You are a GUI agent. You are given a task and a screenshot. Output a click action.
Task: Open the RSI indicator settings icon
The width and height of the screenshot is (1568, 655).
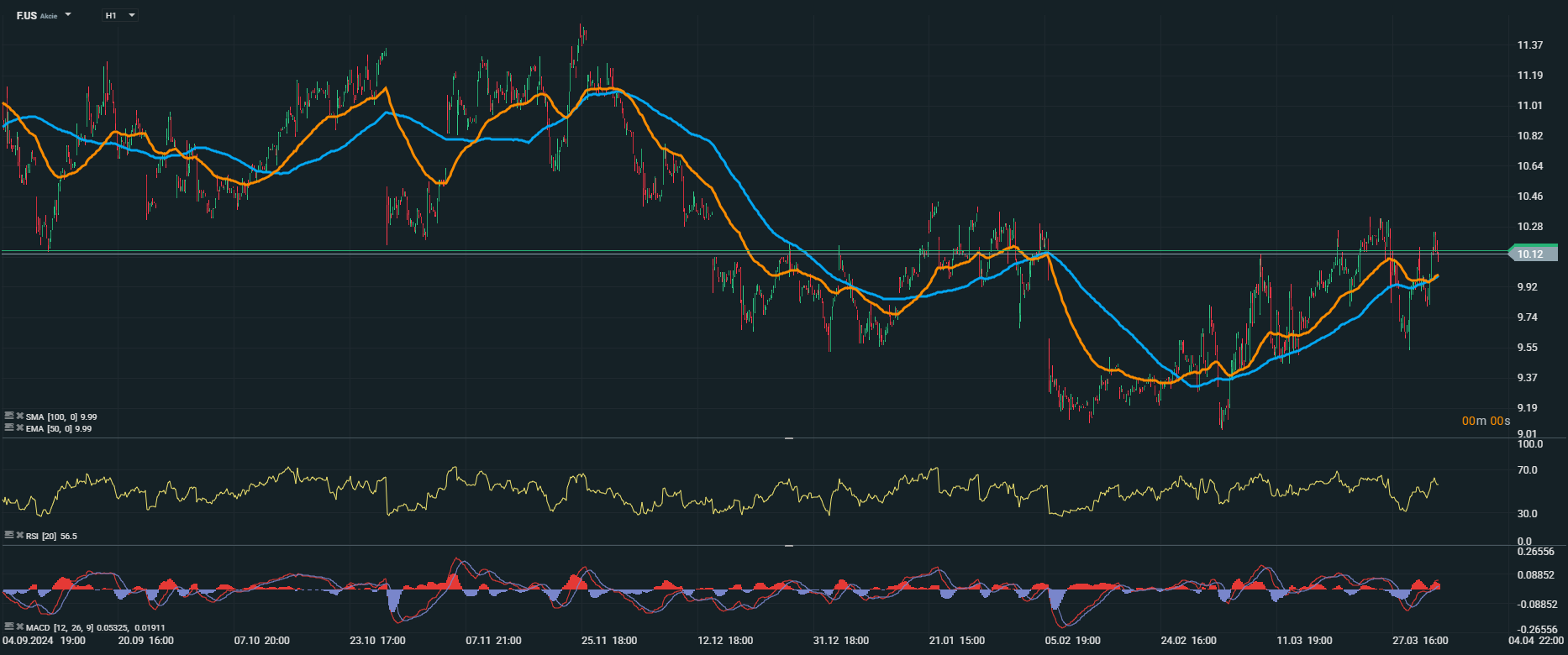[x=9, y=535]
